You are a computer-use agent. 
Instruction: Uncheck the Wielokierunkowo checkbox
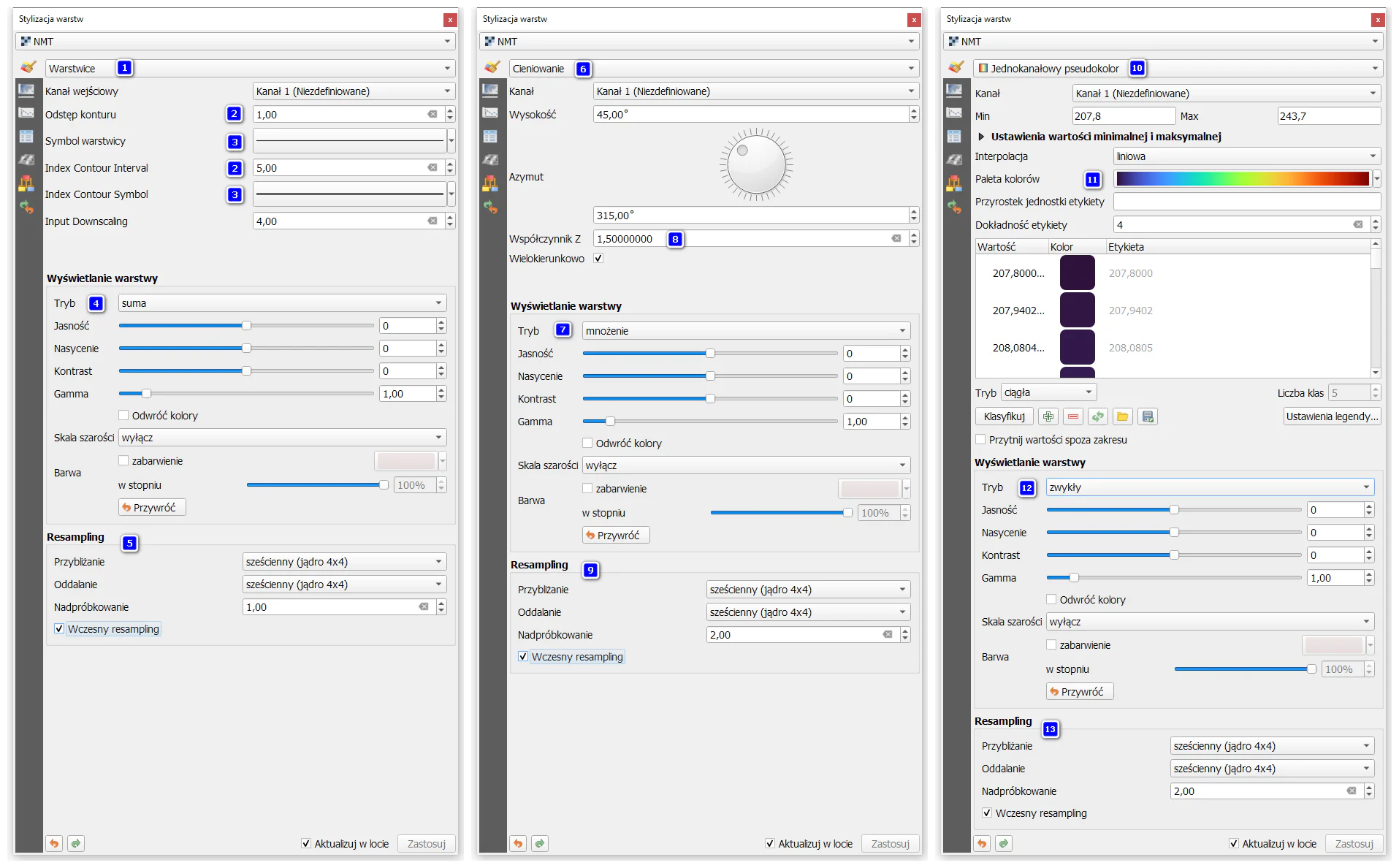coord(598,258)
